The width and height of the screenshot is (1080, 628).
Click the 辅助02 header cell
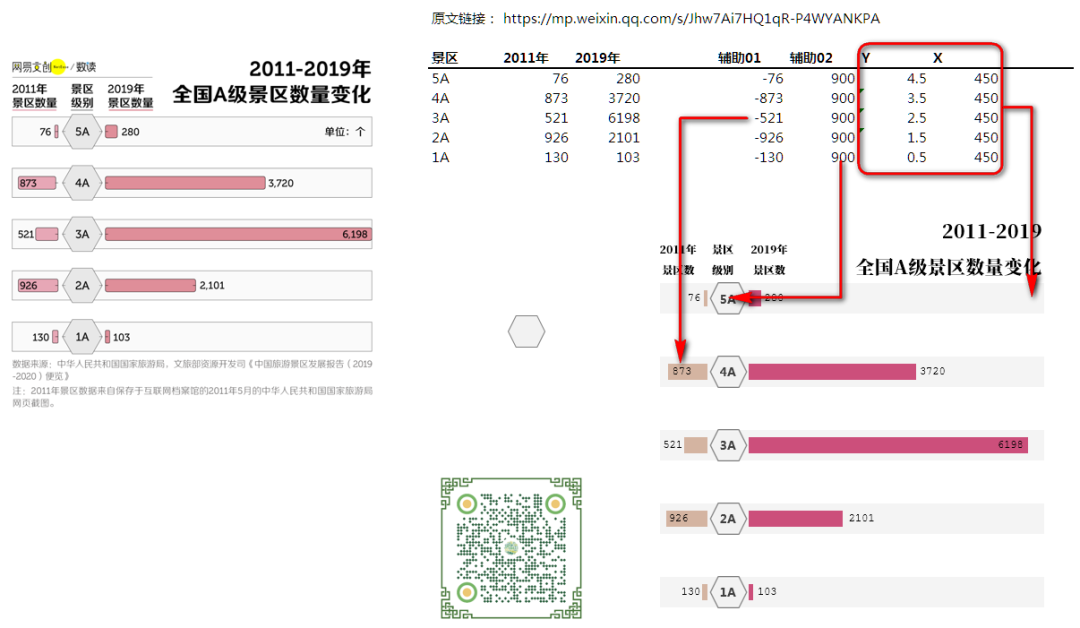click(811, 58)
